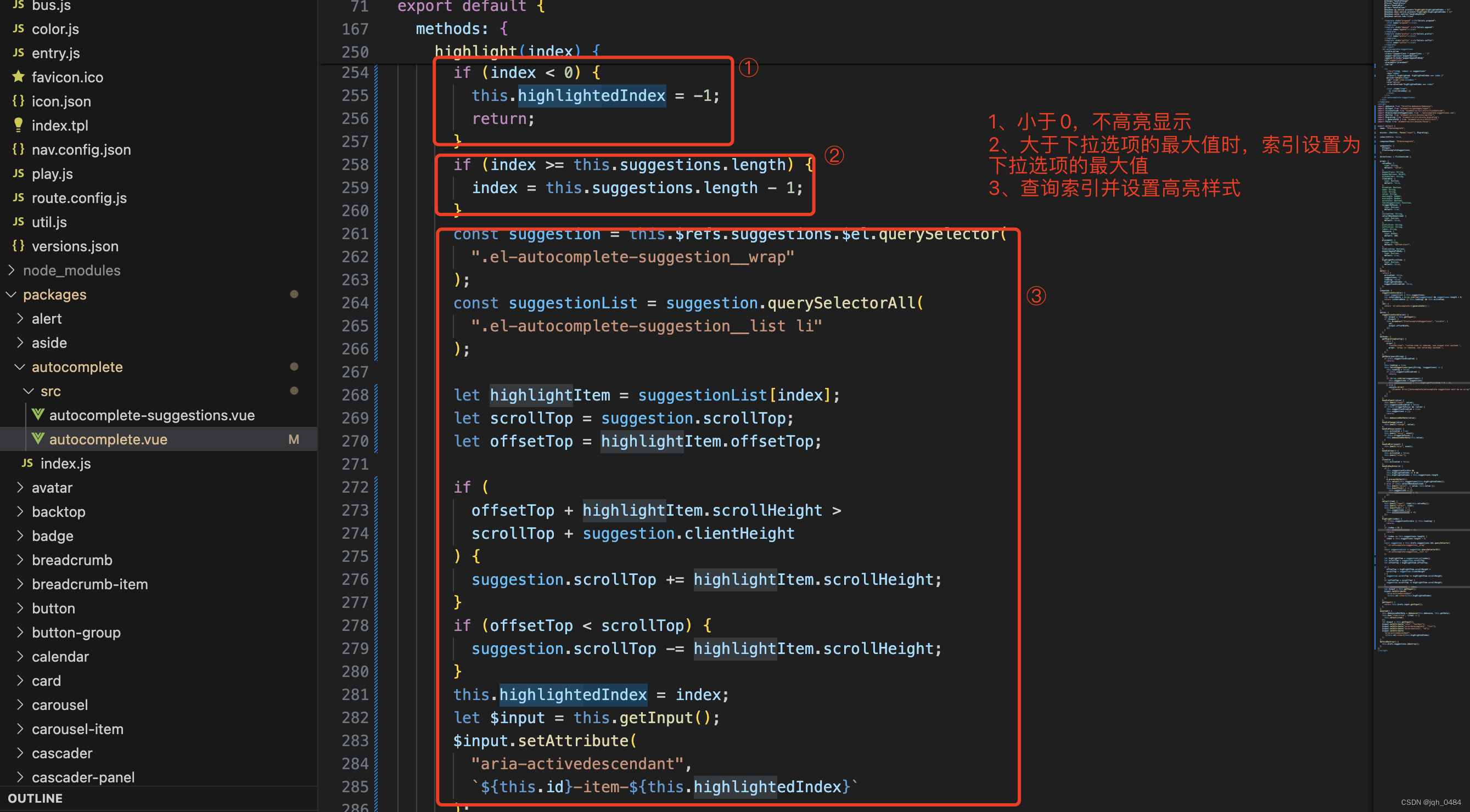Image resolution: width=1470 pixels, height=812 pixels.
Task: Open the entry.js file
Action: pos(56,53)
